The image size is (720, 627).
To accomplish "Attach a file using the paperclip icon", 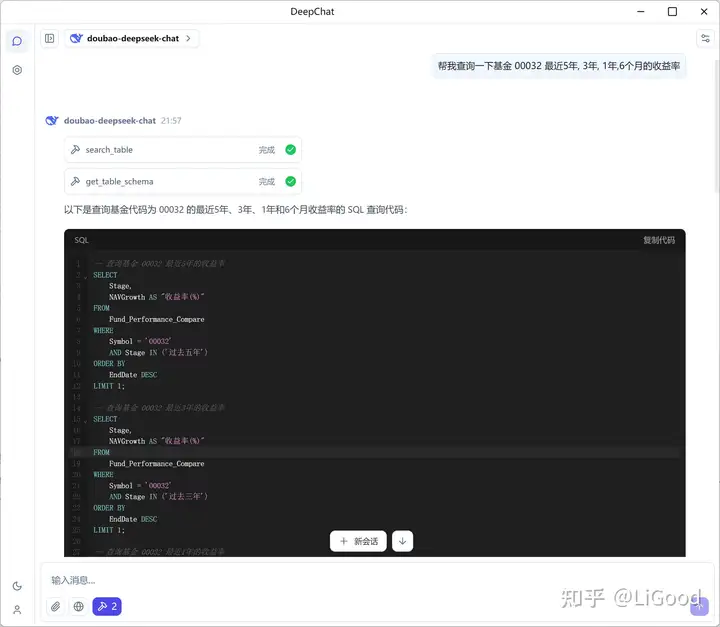I will click(x=56, y=606).
